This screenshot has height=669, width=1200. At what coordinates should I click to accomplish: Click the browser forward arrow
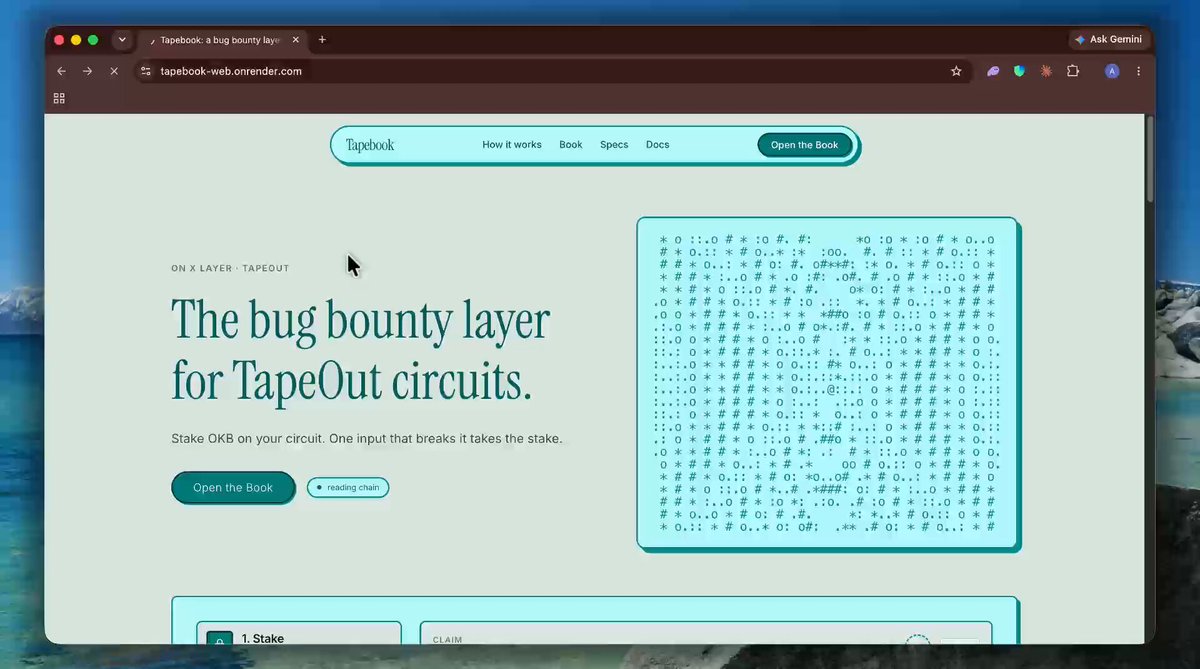pos(87,71)
